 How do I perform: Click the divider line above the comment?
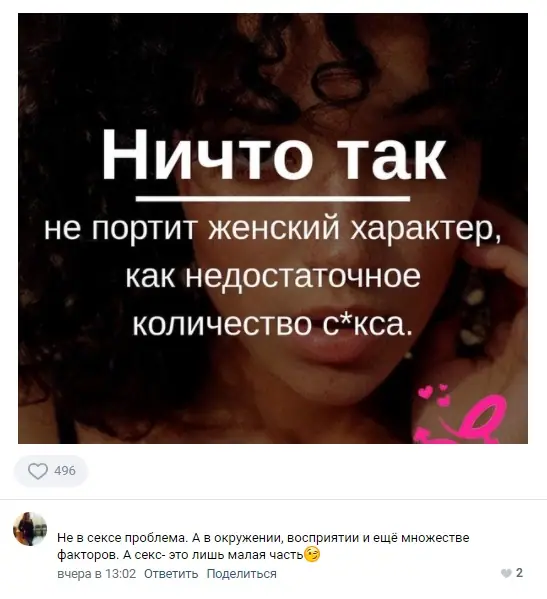point(274,499)
